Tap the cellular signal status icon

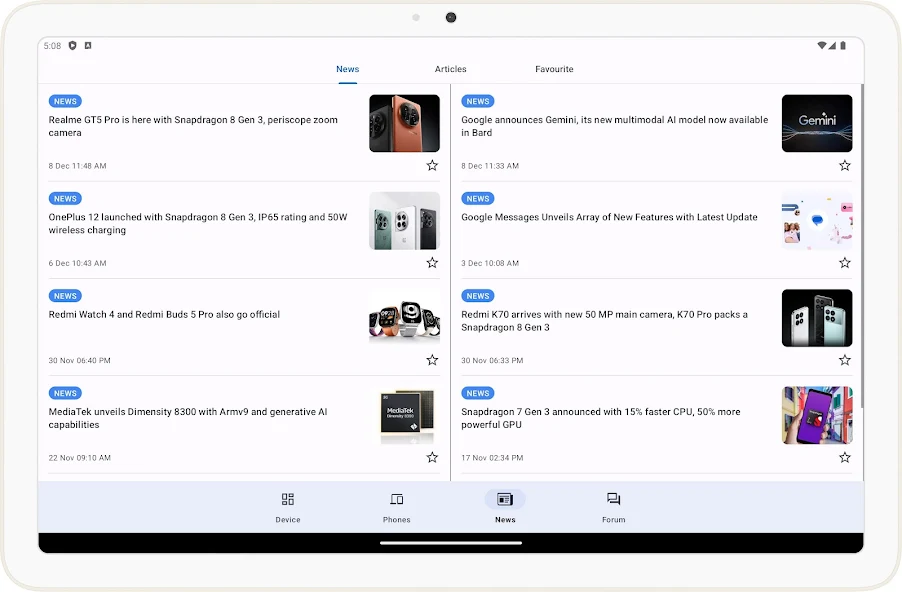832,45
